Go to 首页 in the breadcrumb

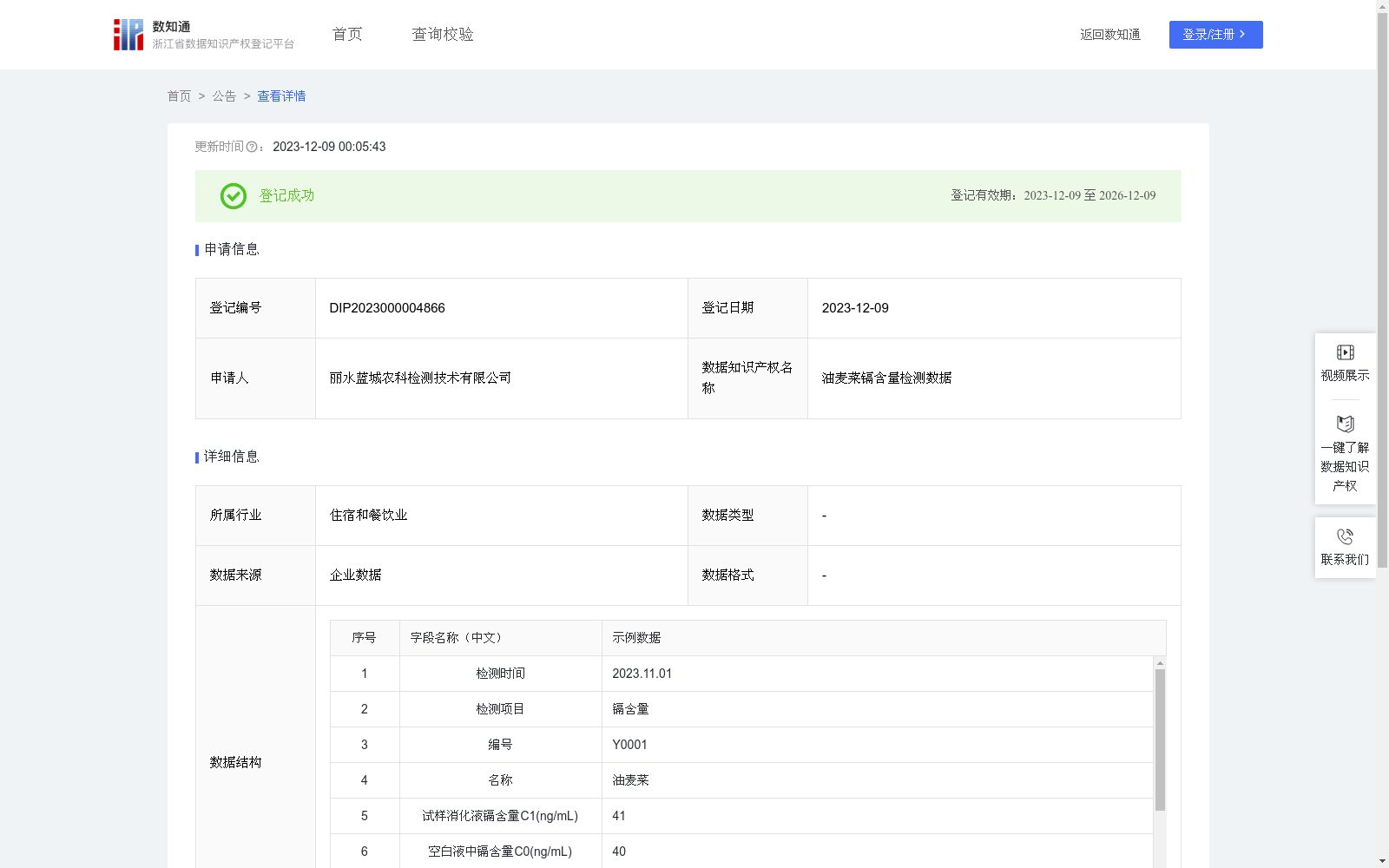pos(179,96)
